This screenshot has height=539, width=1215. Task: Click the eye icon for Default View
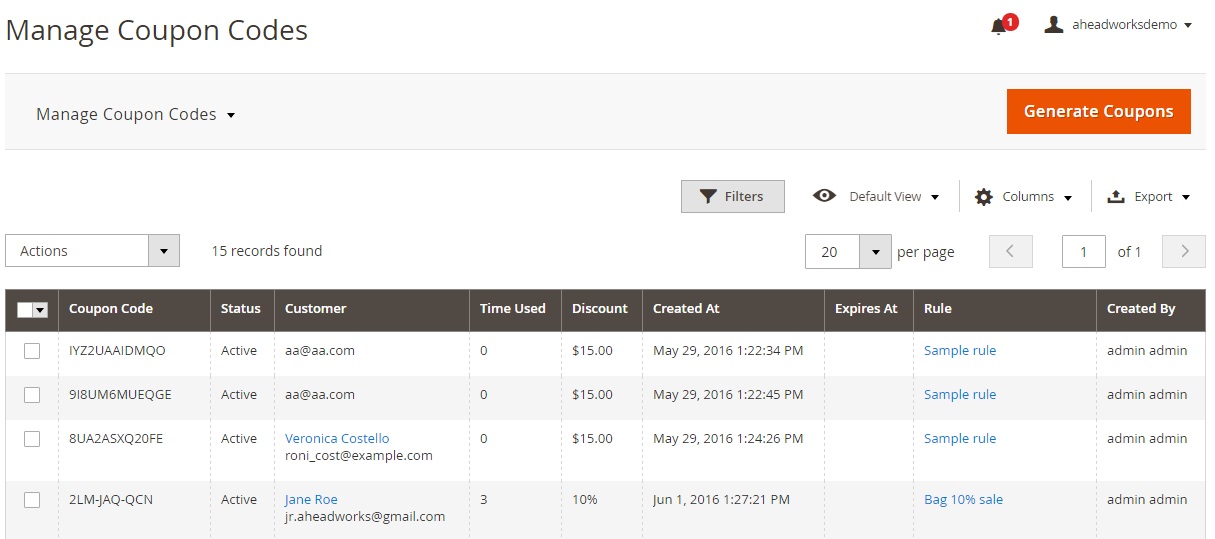tap(824, 196)
